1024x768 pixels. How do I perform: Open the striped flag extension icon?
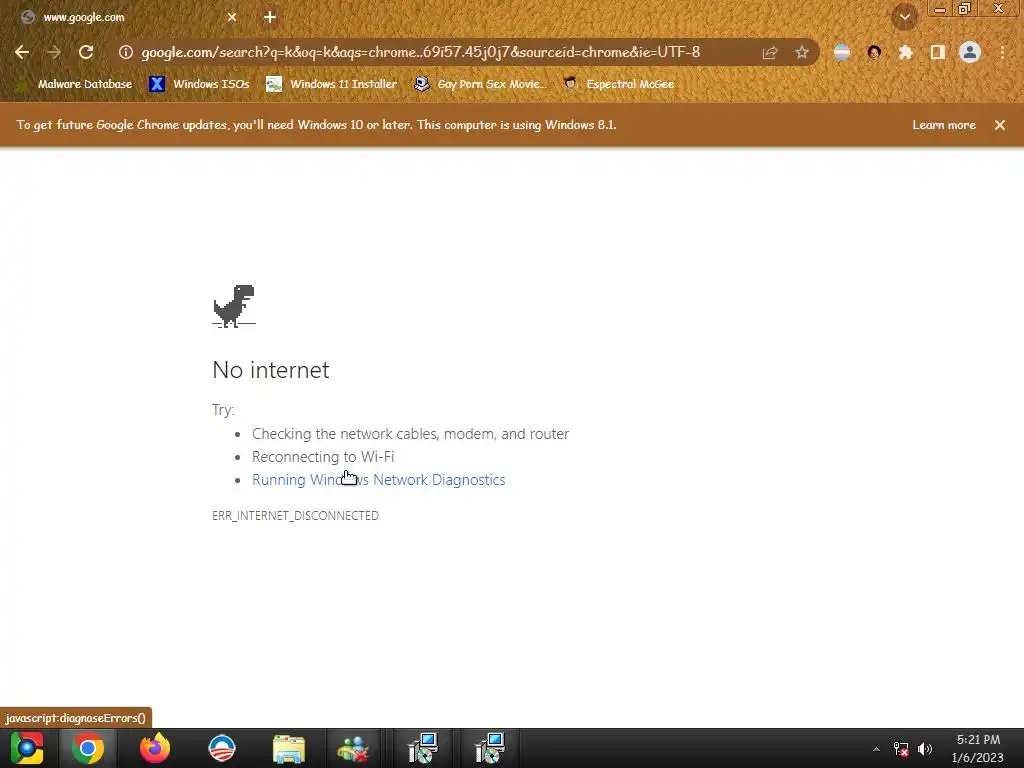pos(842,52)
